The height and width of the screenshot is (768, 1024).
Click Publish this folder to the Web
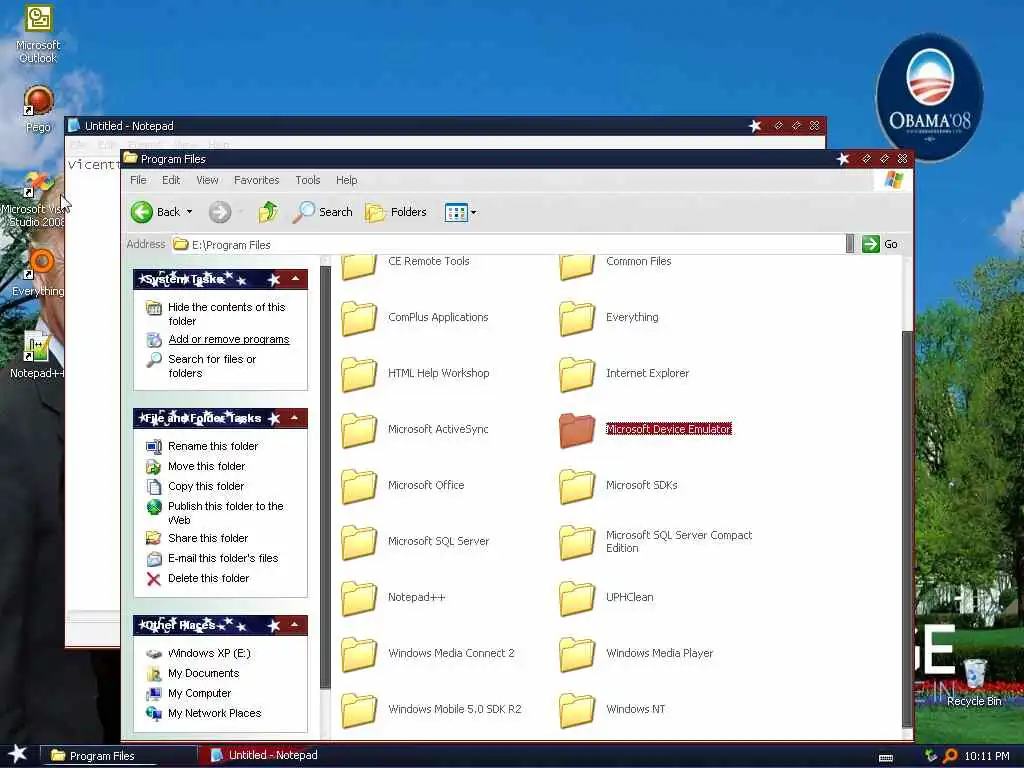(226, 513)
